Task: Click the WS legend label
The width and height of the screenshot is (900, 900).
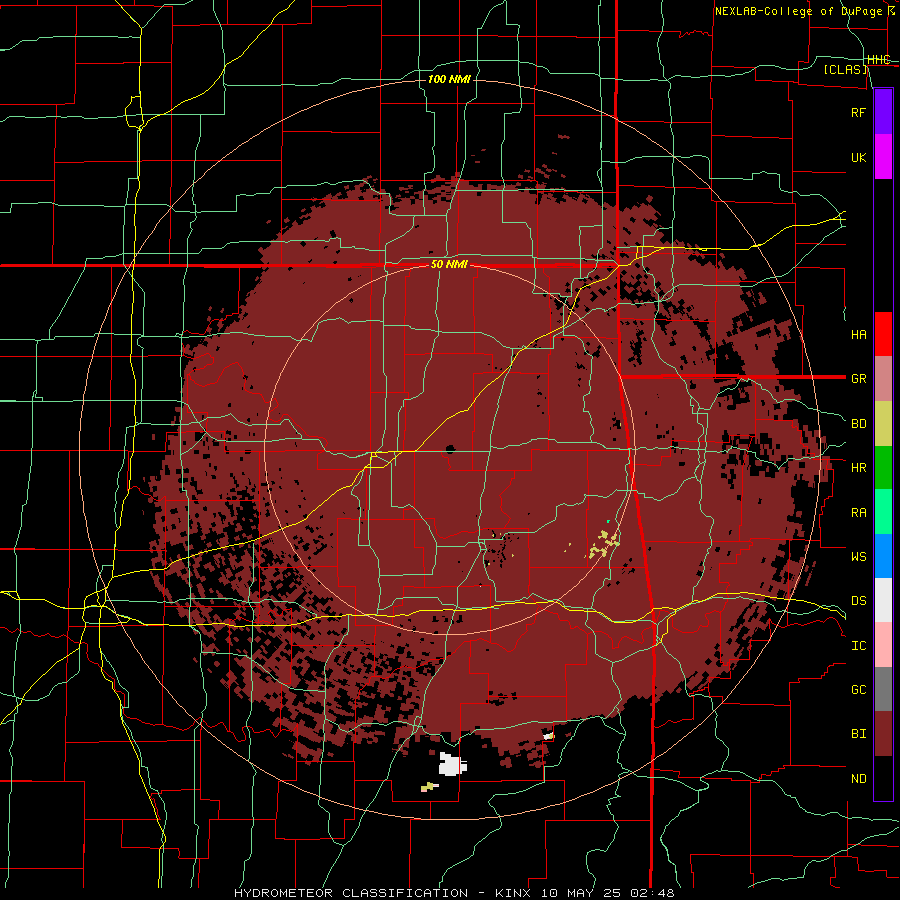Action: [858, 557]
